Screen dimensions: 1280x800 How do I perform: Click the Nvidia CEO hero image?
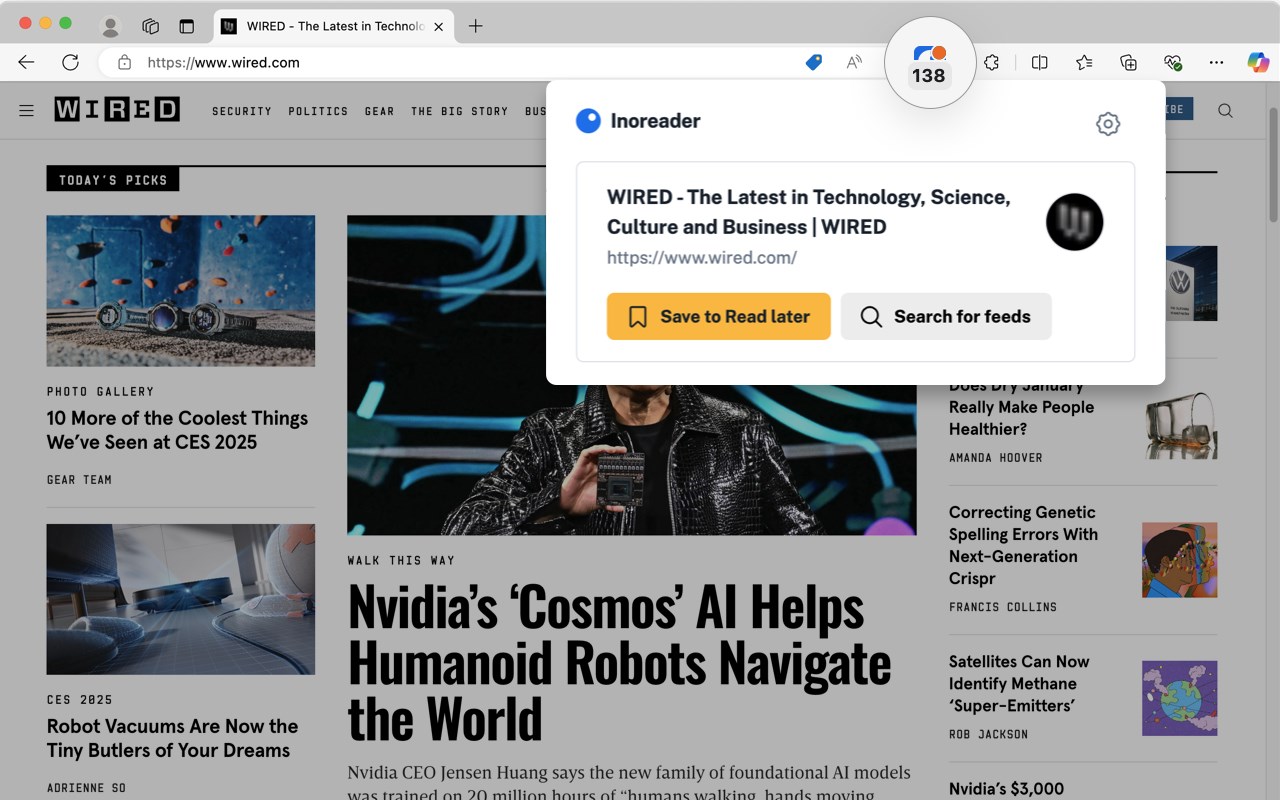631,460
